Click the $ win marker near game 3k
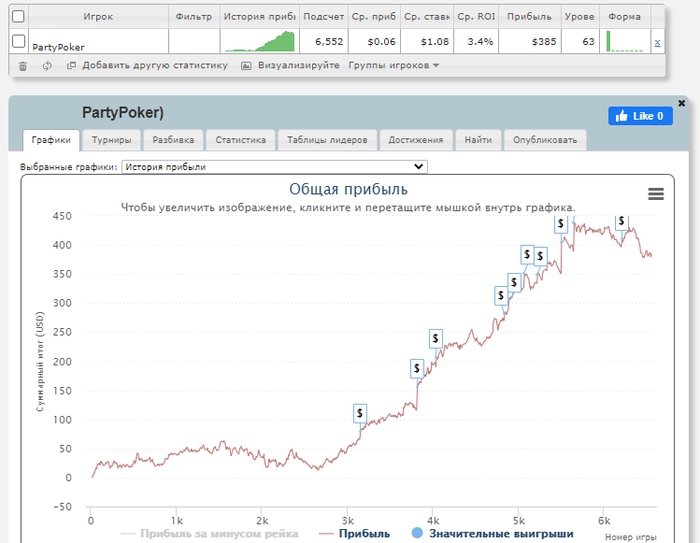Image resolution: width=700 pixels, height=543 pixels. tap(360, 414)
